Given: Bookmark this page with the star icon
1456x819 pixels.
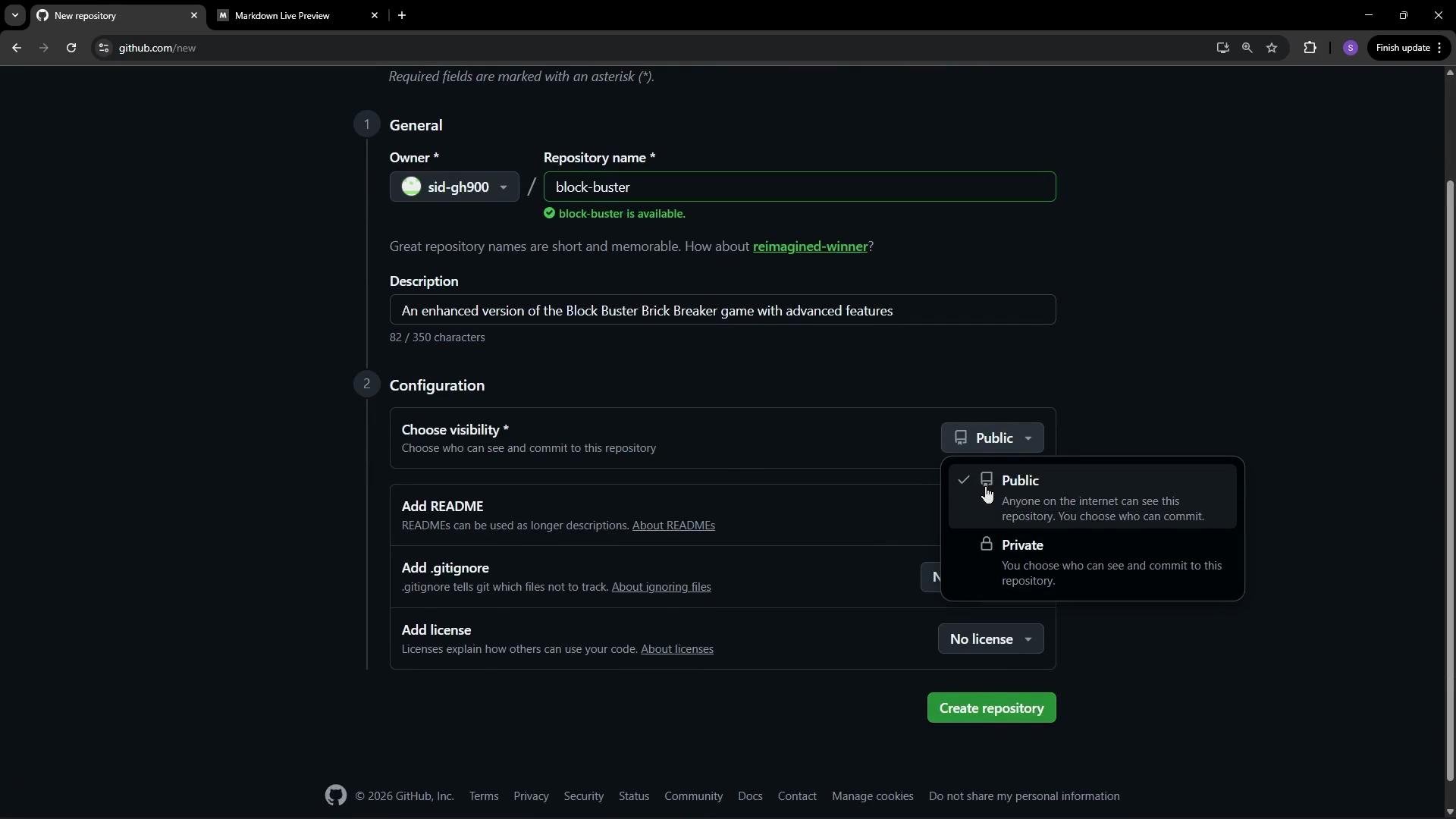Looking at the screenshot, I should (1272, 48).
